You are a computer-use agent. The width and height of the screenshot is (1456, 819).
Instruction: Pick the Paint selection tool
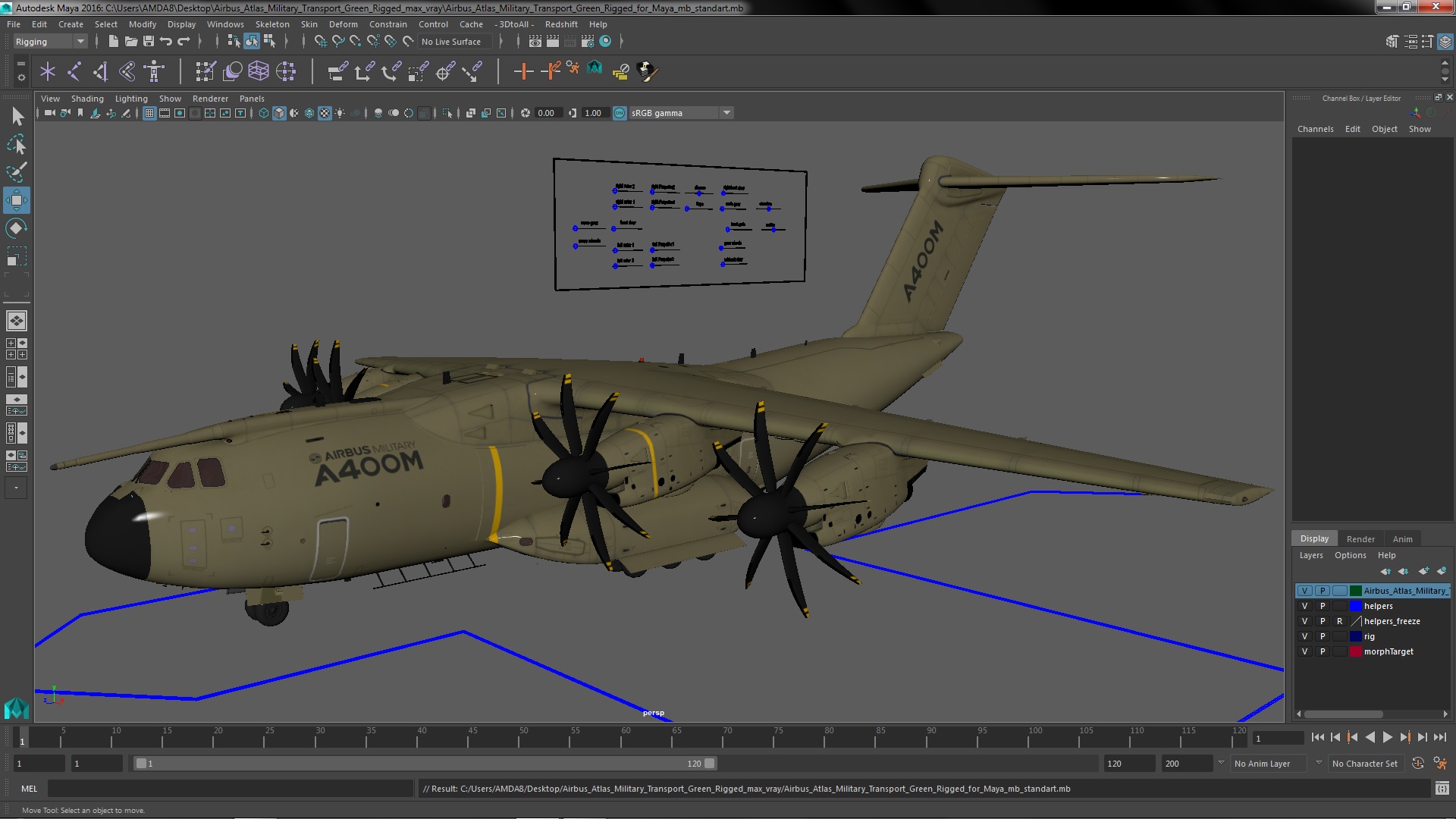[x=16, y=172]
